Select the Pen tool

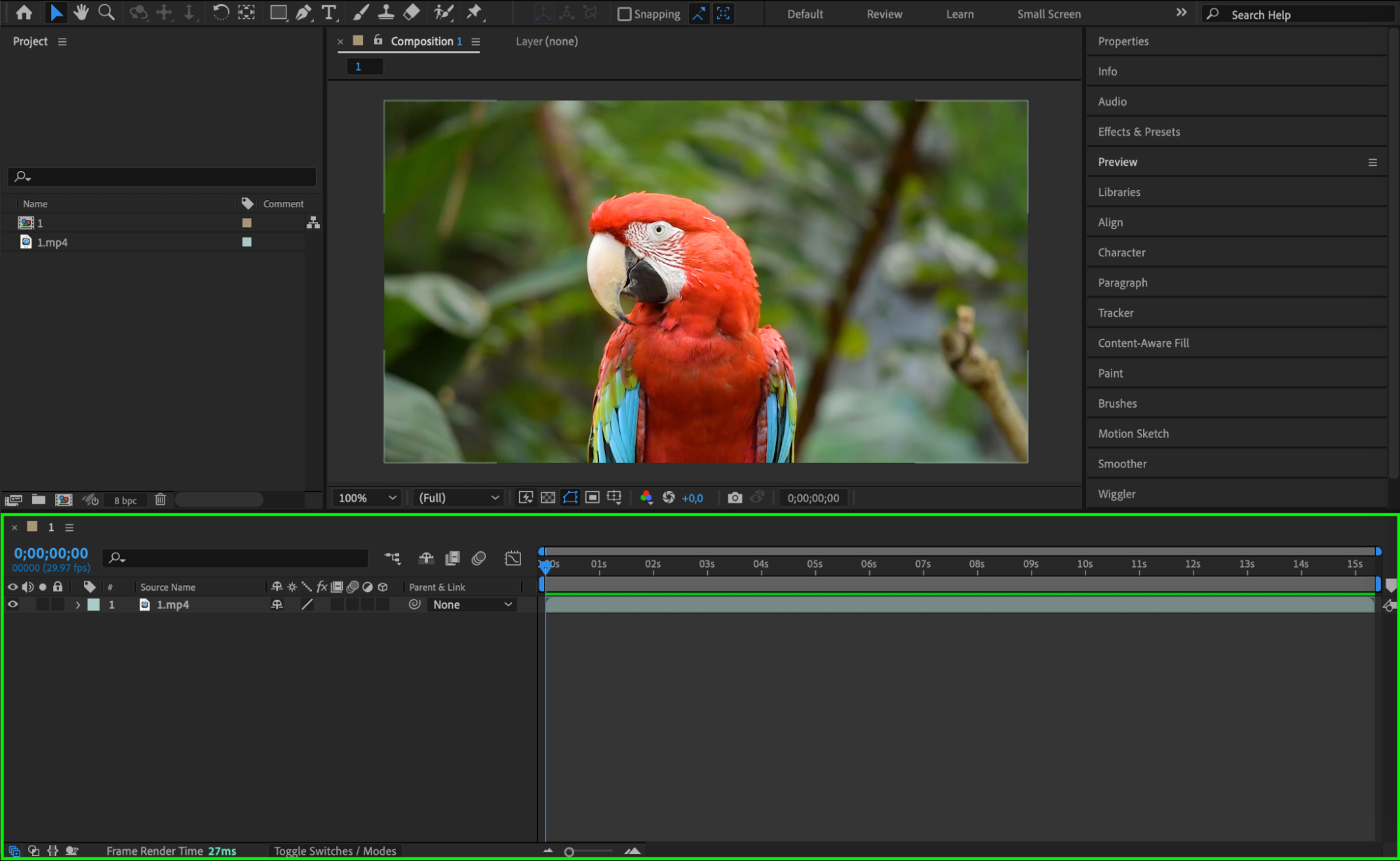pyautogui.click(x=303, y=13)
